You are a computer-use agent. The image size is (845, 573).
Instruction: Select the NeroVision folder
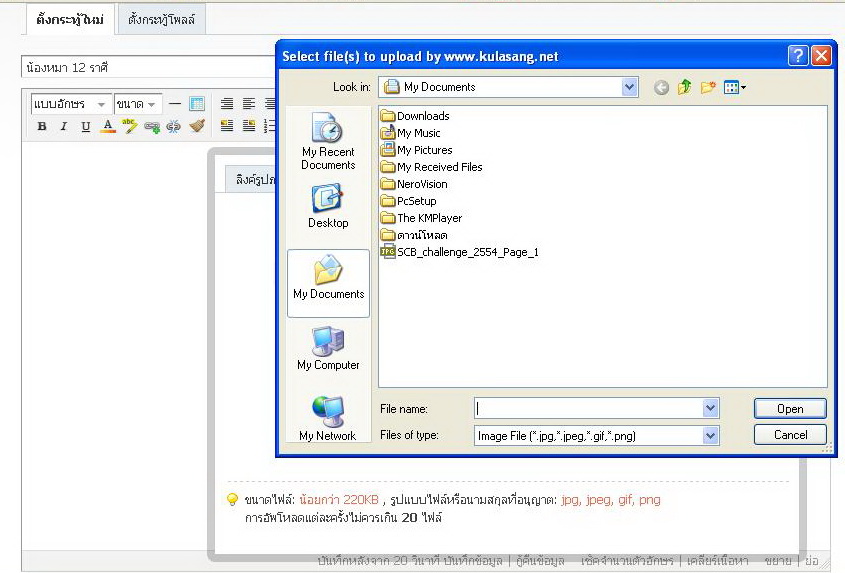pyautogui.click(x=414, y=184)
